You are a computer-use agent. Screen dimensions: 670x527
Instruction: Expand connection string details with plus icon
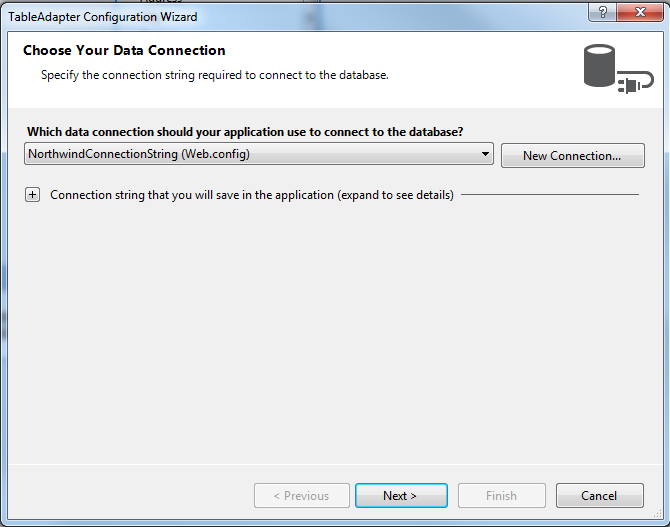pos(32,195)
